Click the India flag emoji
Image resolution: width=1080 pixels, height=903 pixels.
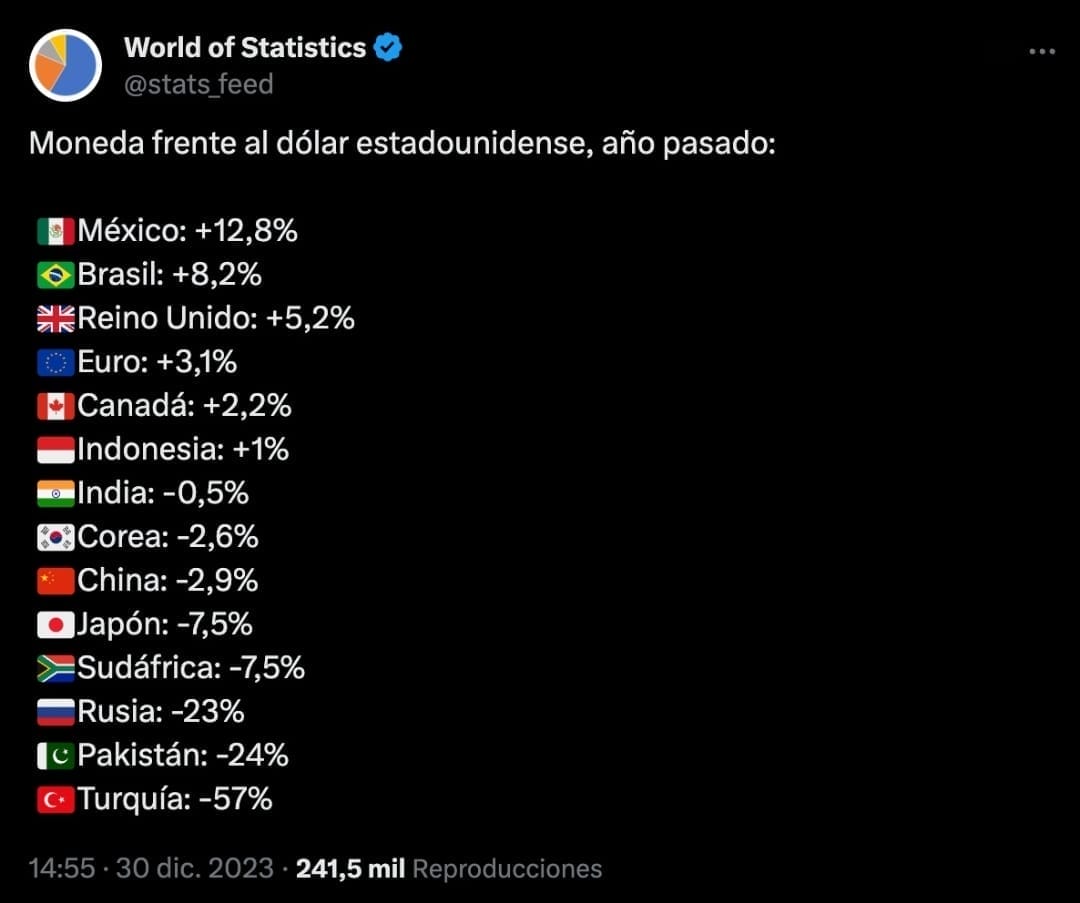55,492
